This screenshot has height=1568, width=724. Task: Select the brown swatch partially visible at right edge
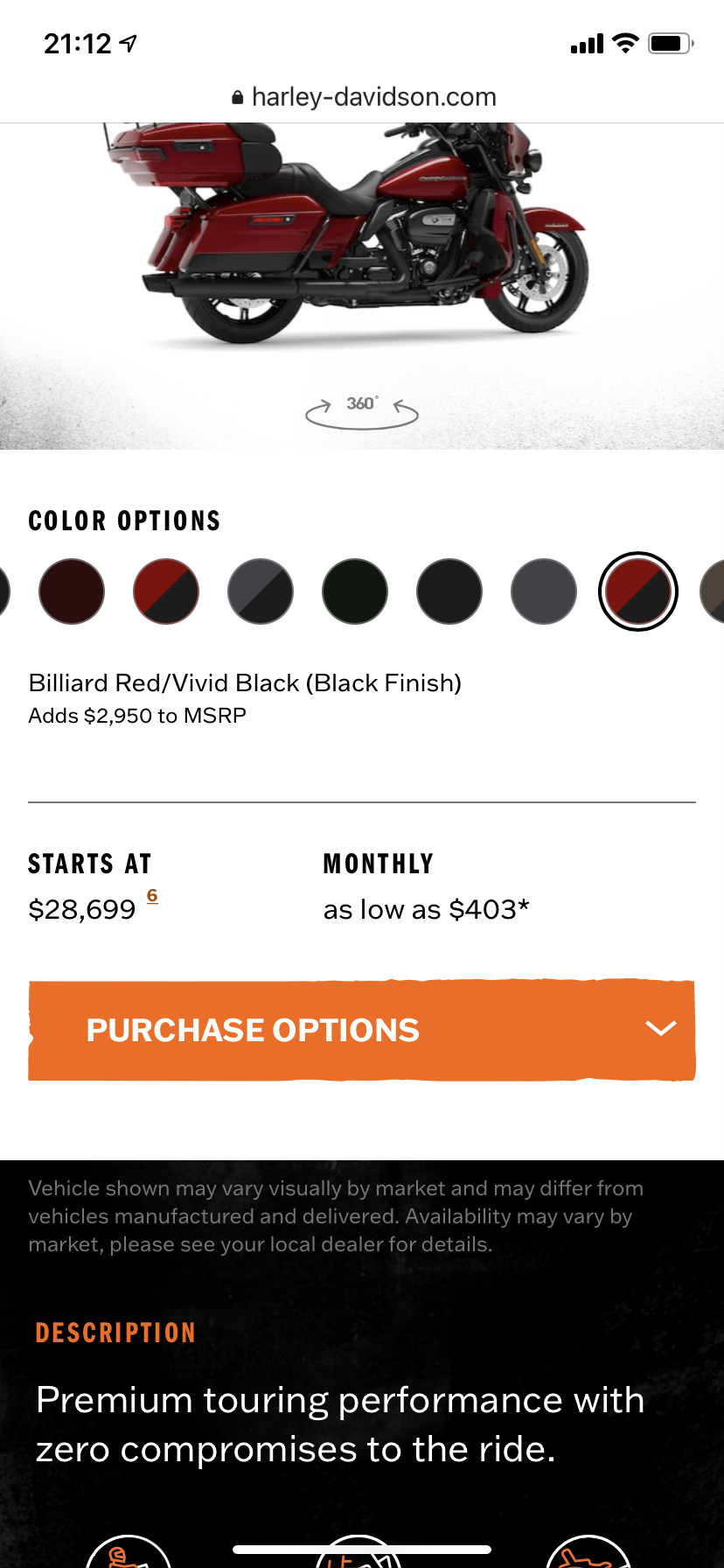pos(714,591)
